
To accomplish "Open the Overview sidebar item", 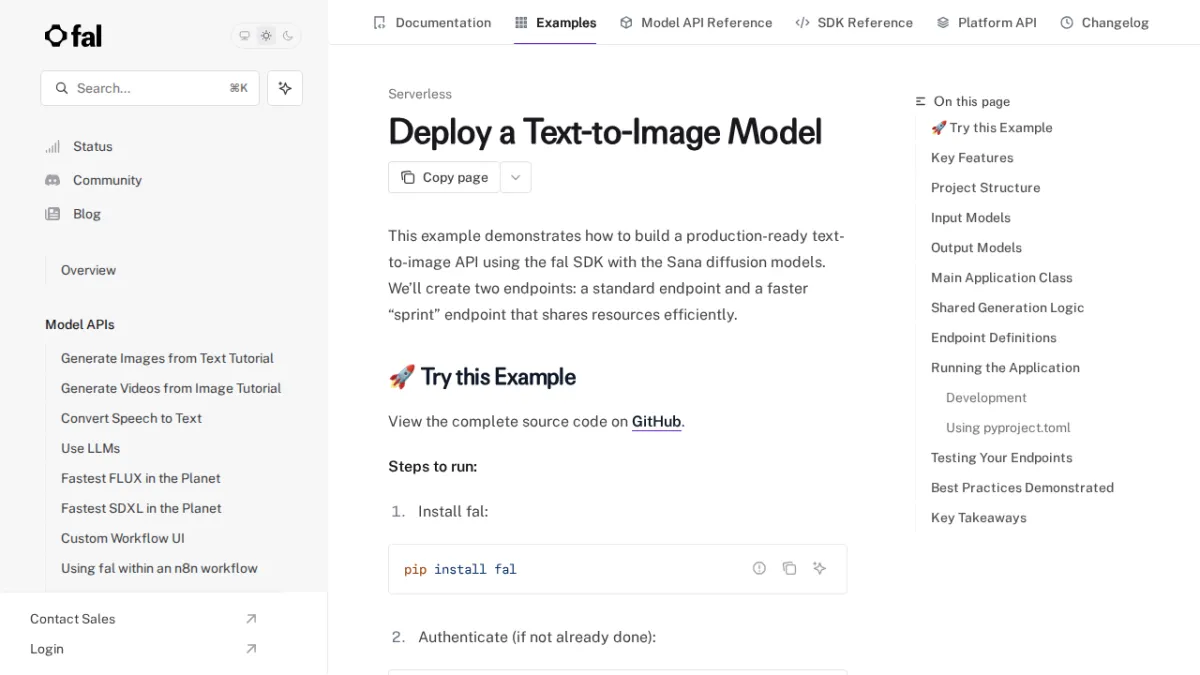I will pos(88,270).
